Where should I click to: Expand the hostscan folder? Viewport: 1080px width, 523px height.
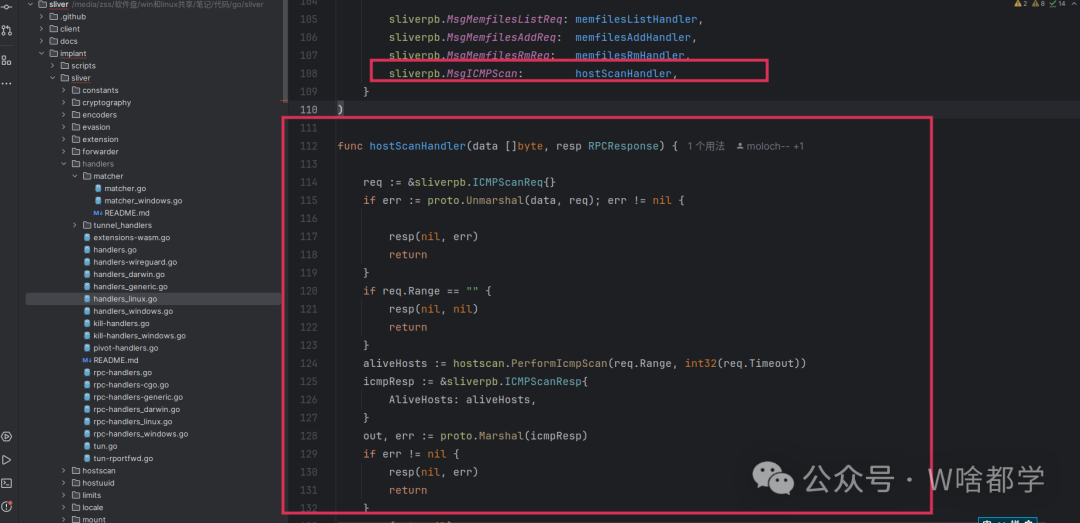point(64,471)
